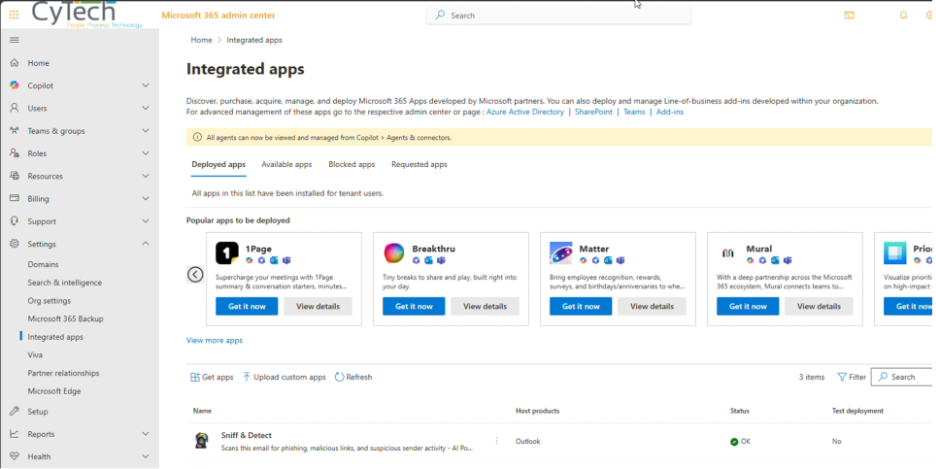
Task: Expand the Billing menu chevron
Action: pyautogui.click(x=145, y=198)
